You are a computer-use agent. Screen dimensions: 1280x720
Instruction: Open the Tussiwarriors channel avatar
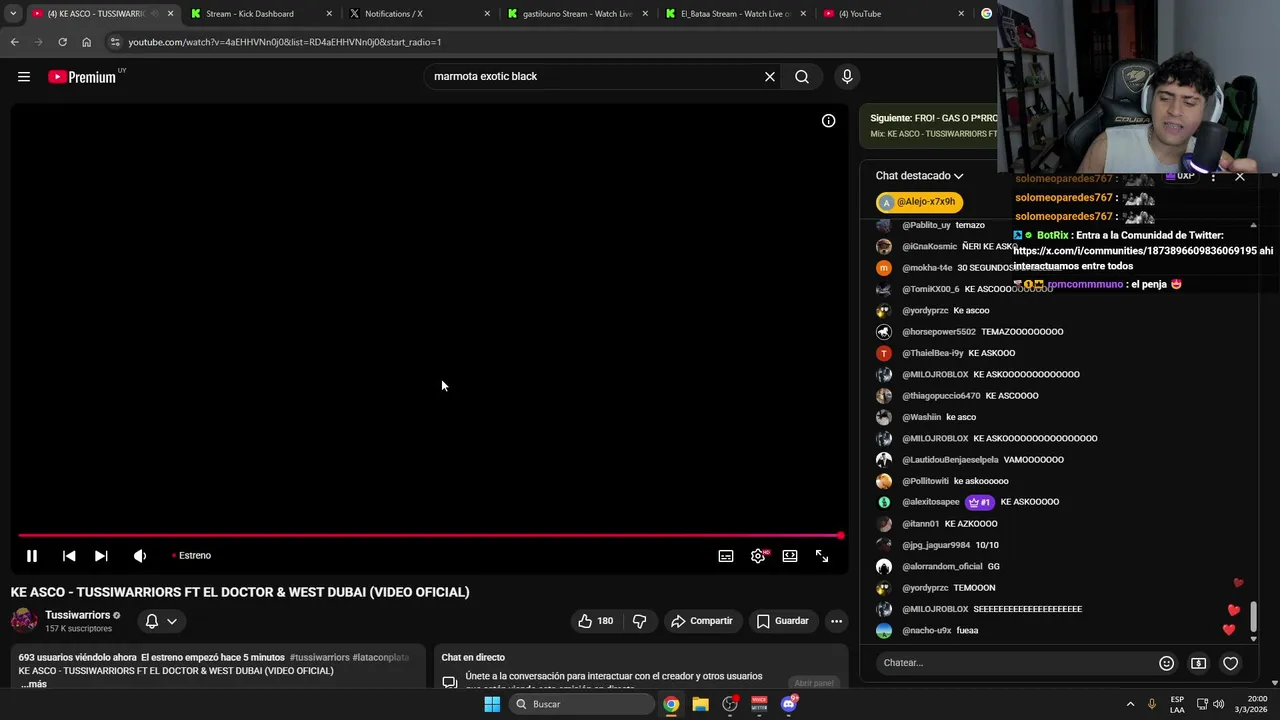24,621
